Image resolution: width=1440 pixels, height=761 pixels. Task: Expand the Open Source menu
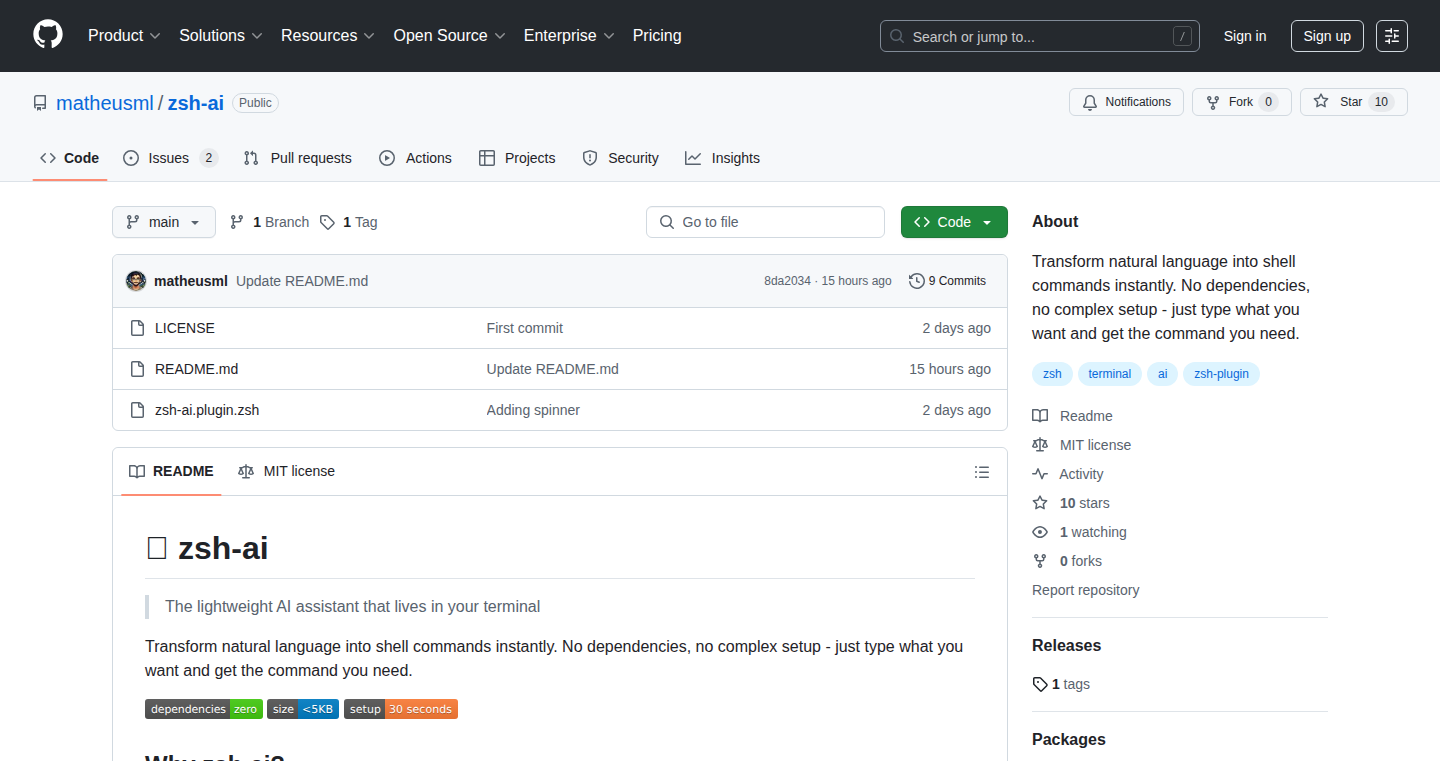coord(449,36)
